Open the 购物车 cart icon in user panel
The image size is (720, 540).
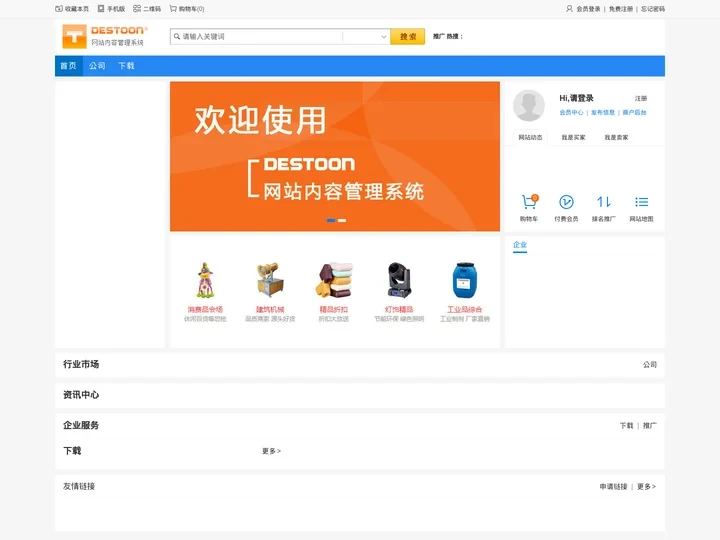(x=529, y=202)
